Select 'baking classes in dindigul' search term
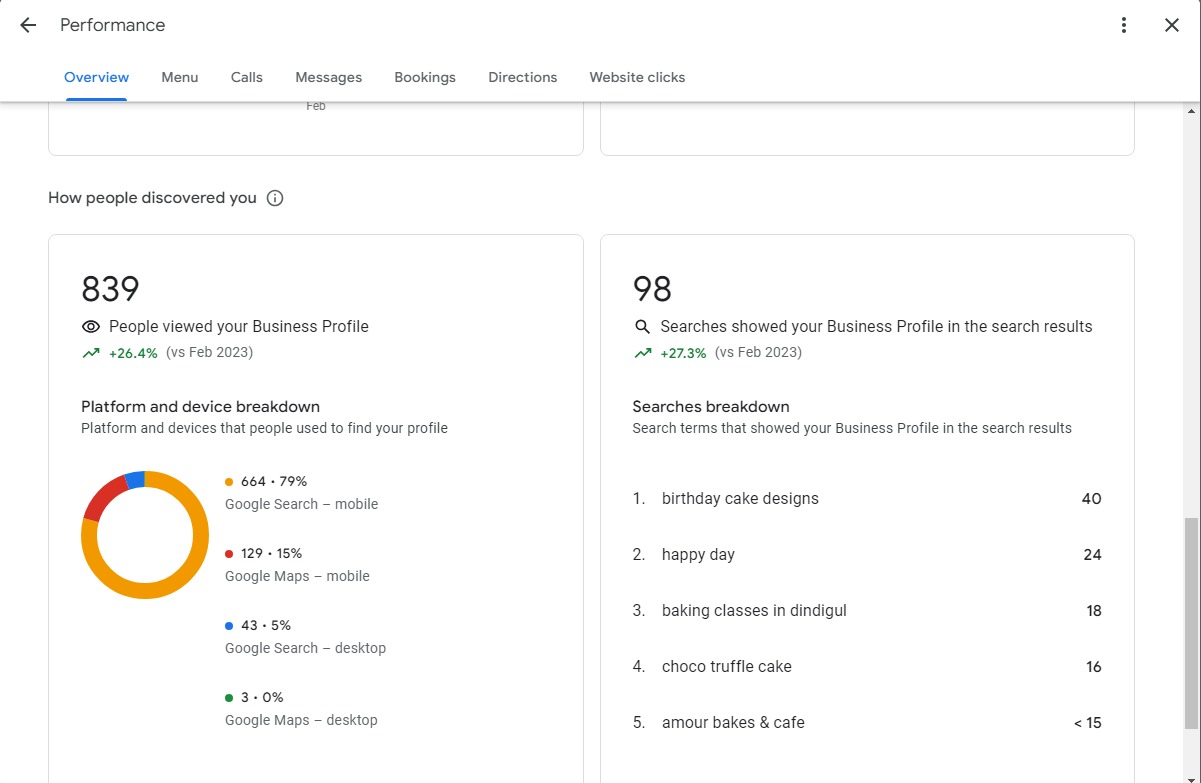Viewport: 1201px width, 783px height. click(754, 611)
